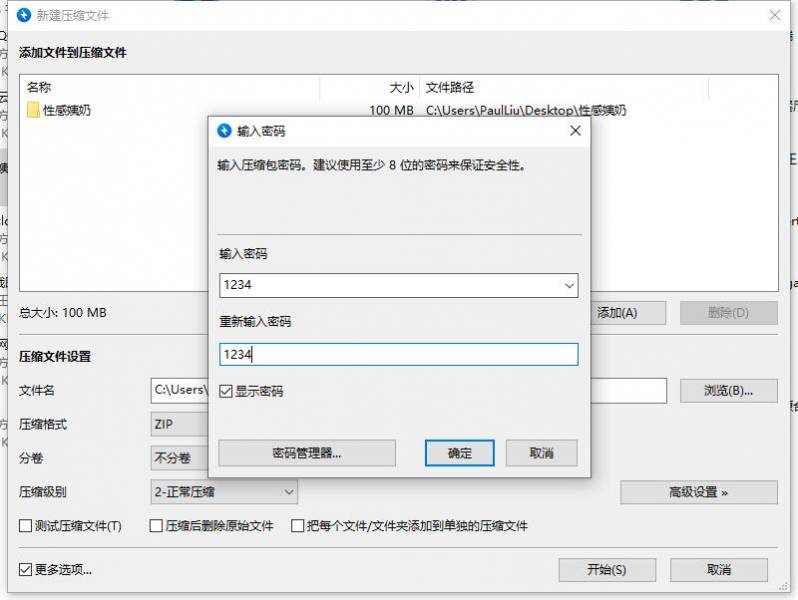
Task: Check the separate archive per file option
Action: 298,526
